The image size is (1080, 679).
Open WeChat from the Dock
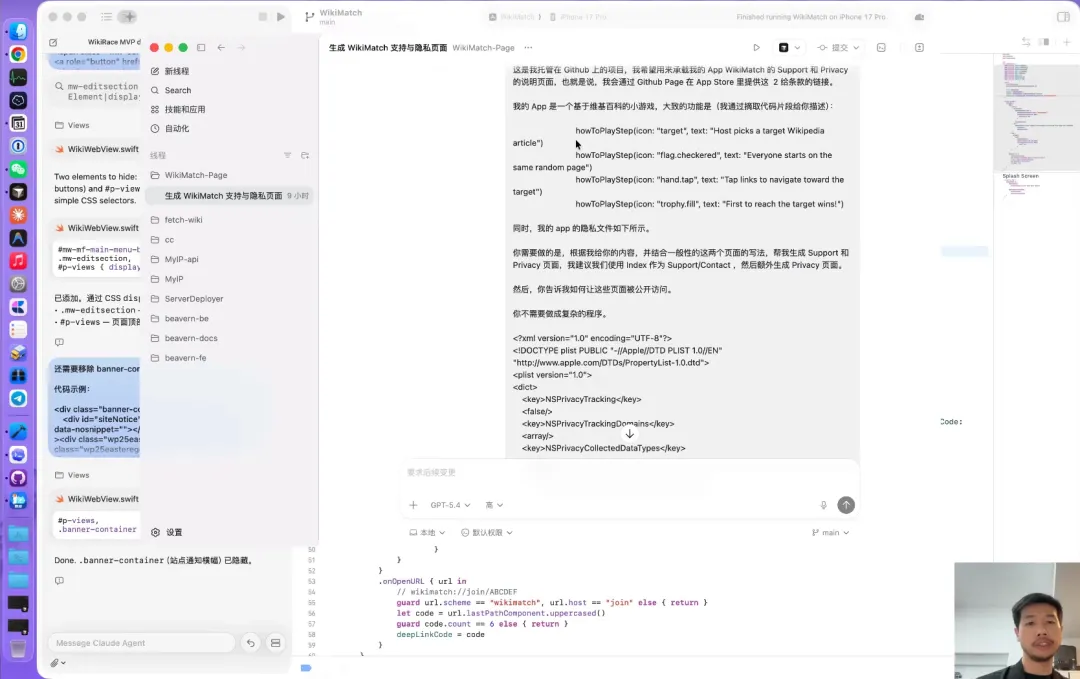pos(19,169)
